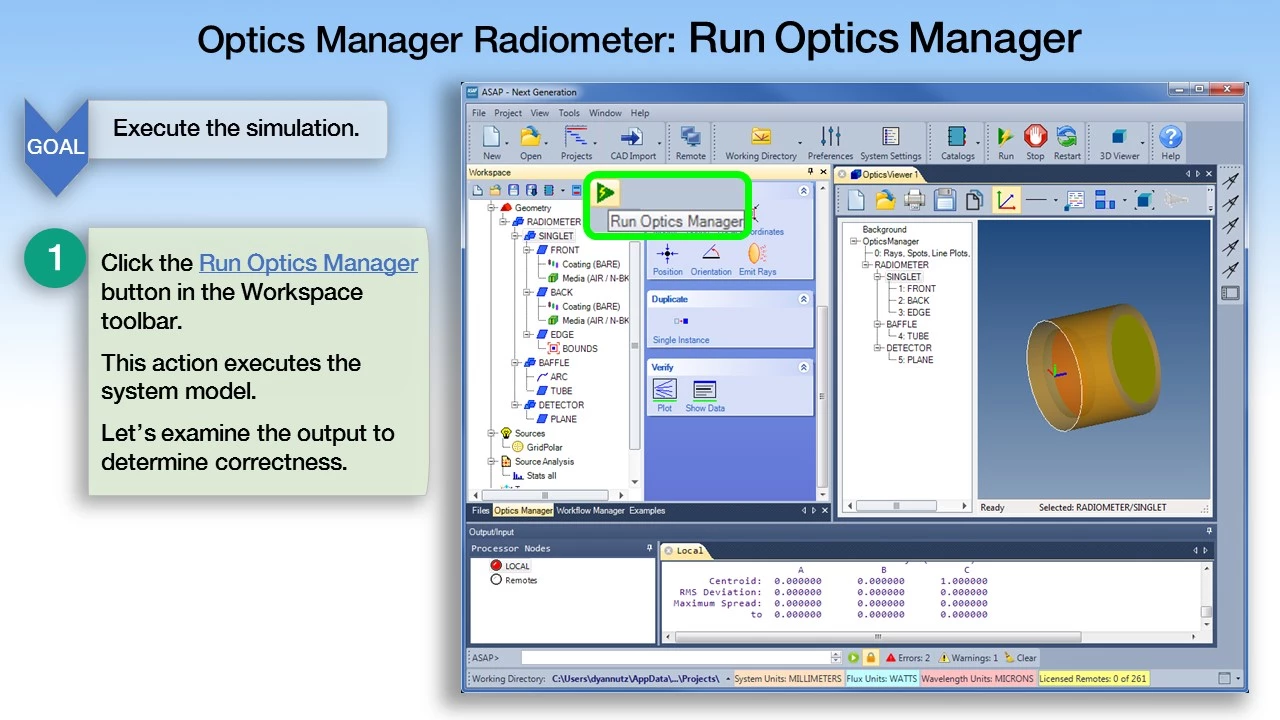Click the Plot icon under Verify

coord(664,394)
